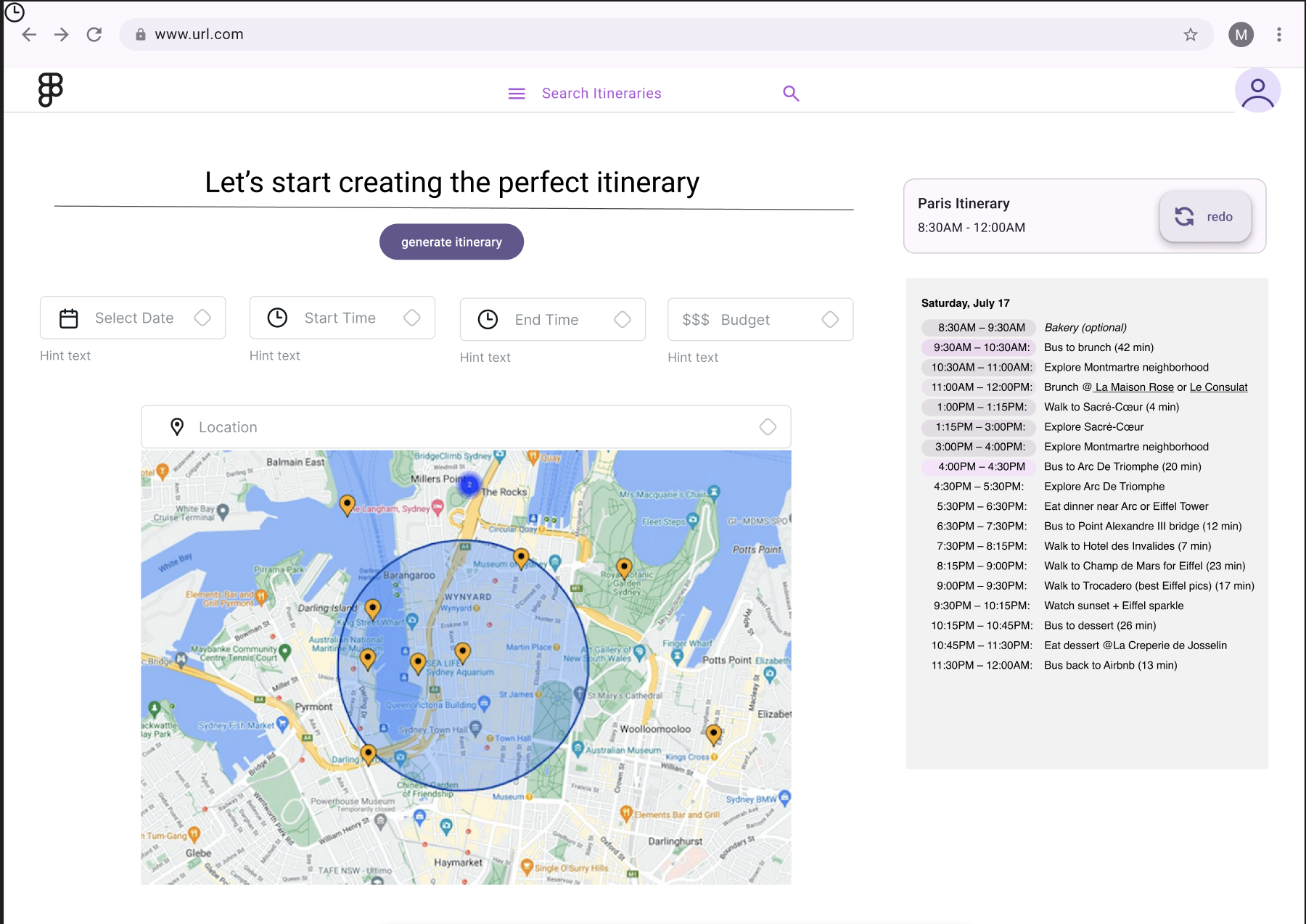
Task: Bookmark page with the star icon
Action: click(1191, 35)
